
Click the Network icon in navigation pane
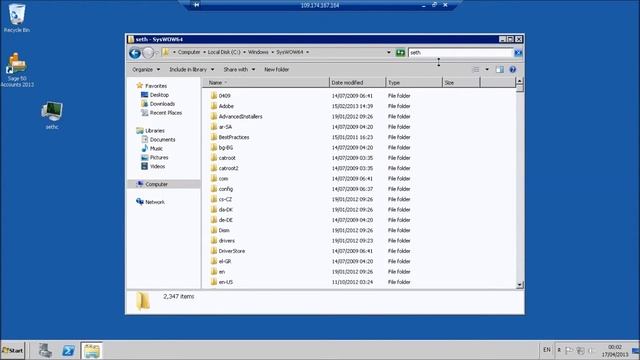click(140, 202)
